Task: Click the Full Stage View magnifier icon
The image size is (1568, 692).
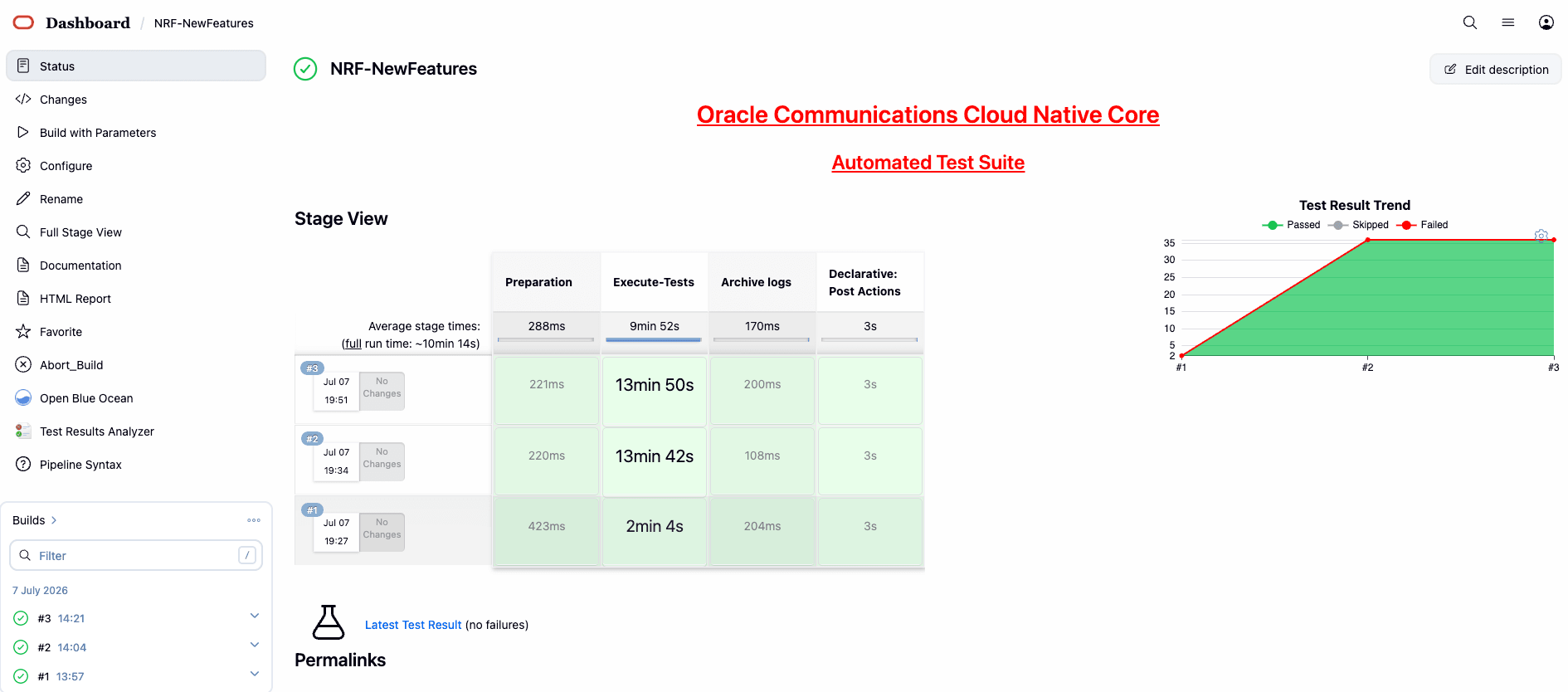Action: (x=23, y=231)
